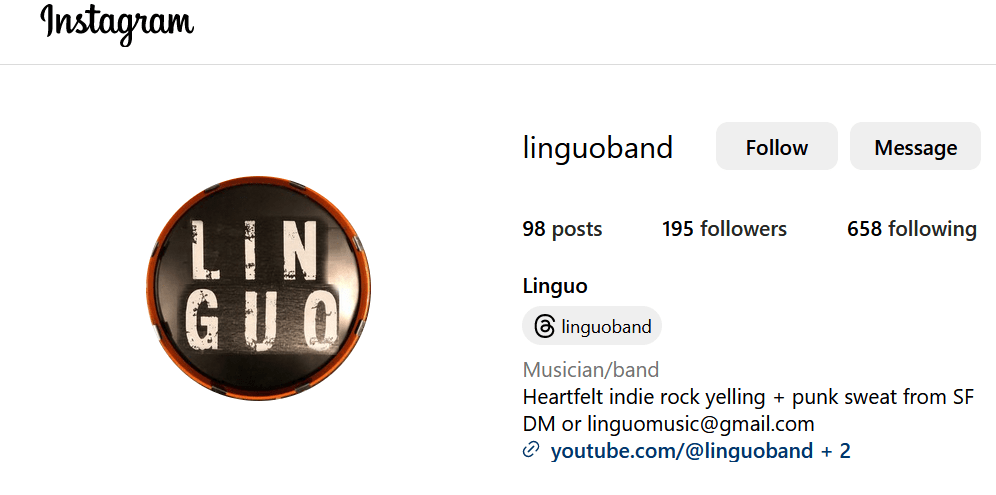Image resolution: width=996 pixels, height=495 pixels.
Task: Expand the '+ 2' additional links
Action: click(836, 451)
